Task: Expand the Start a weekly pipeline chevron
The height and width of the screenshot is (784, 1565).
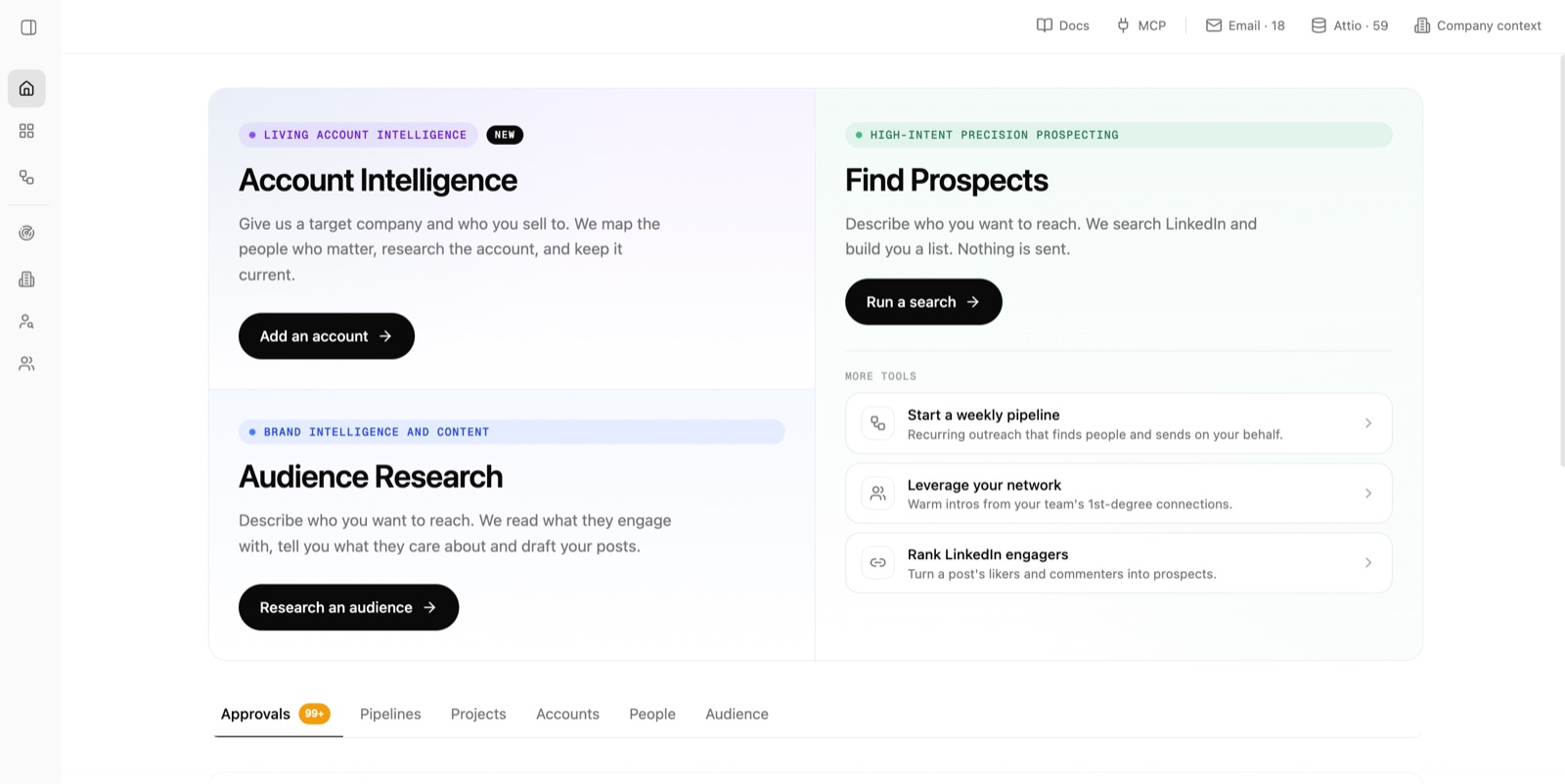Action: tap(1367, 423)
